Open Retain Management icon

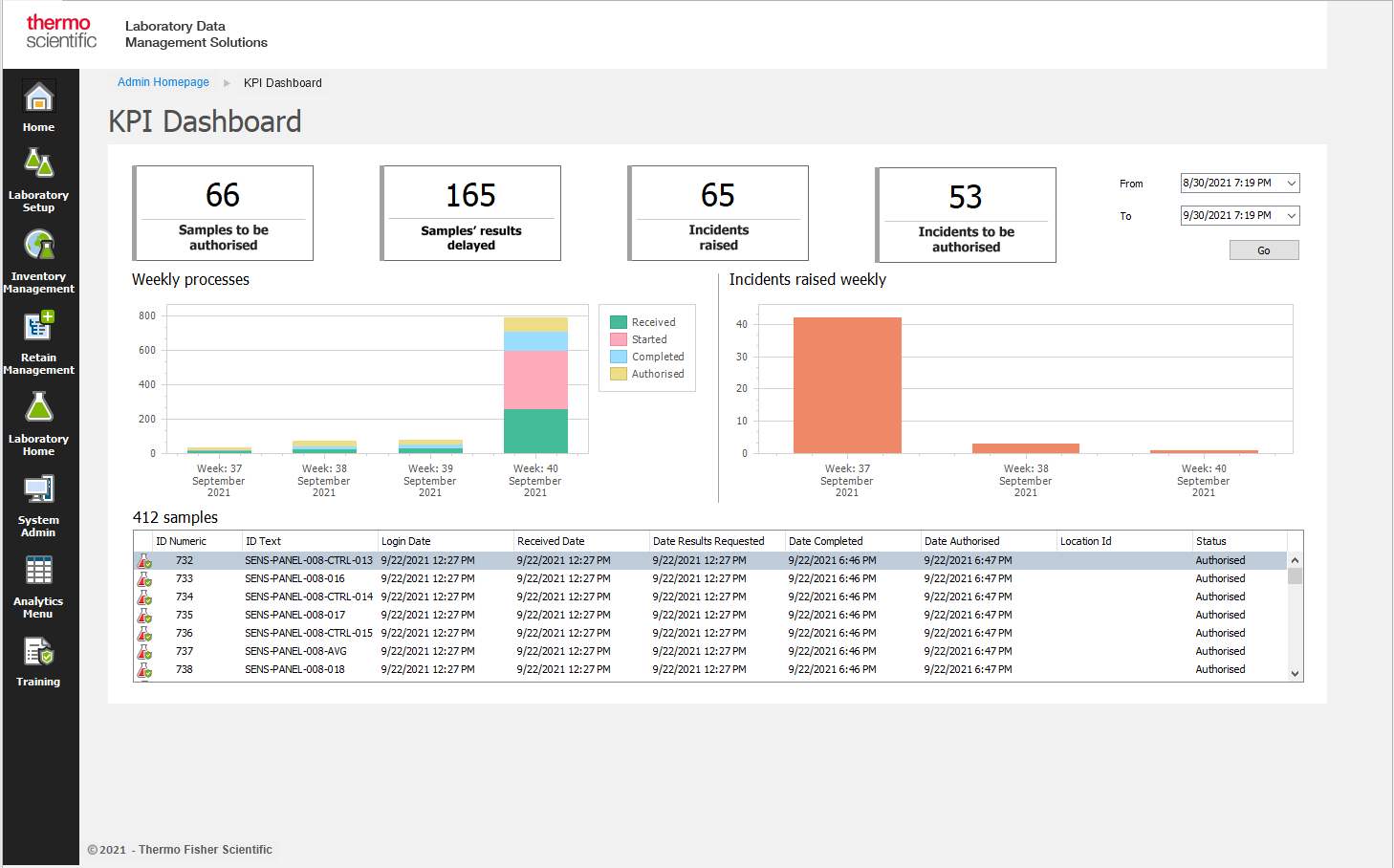click(39, 327)
